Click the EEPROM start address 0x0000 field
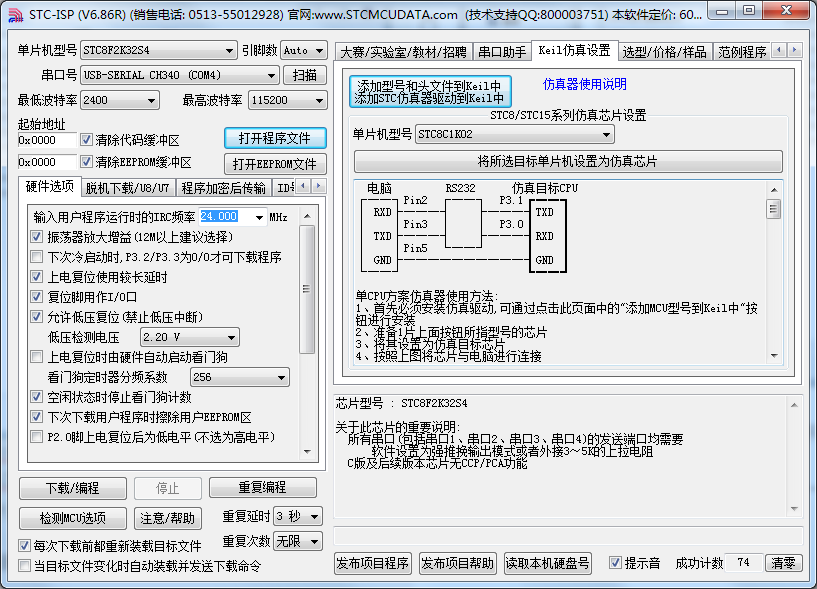This screenshot has width=817, height=589. tap(47, 162)
